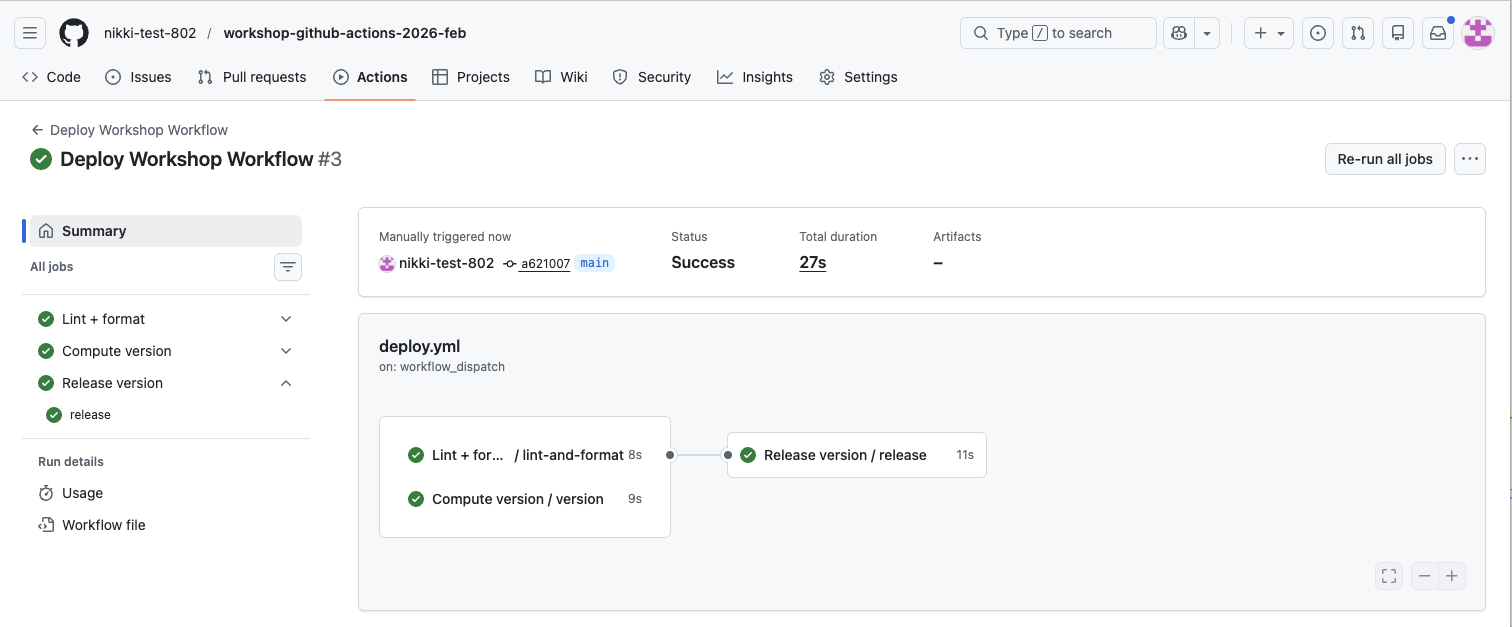Click zoom out control on the graph
The image size is (1512, 627).
coord(1424,575)
